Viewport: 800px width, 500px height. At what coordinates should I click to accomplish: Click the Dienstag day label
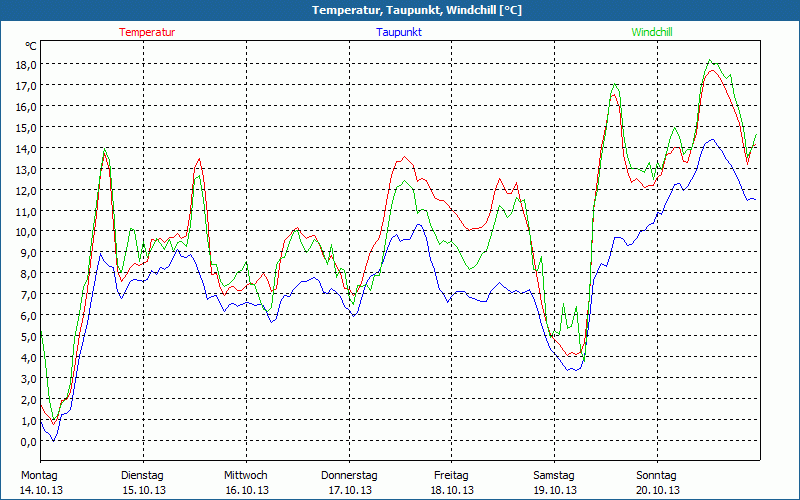tap(142, 476)
